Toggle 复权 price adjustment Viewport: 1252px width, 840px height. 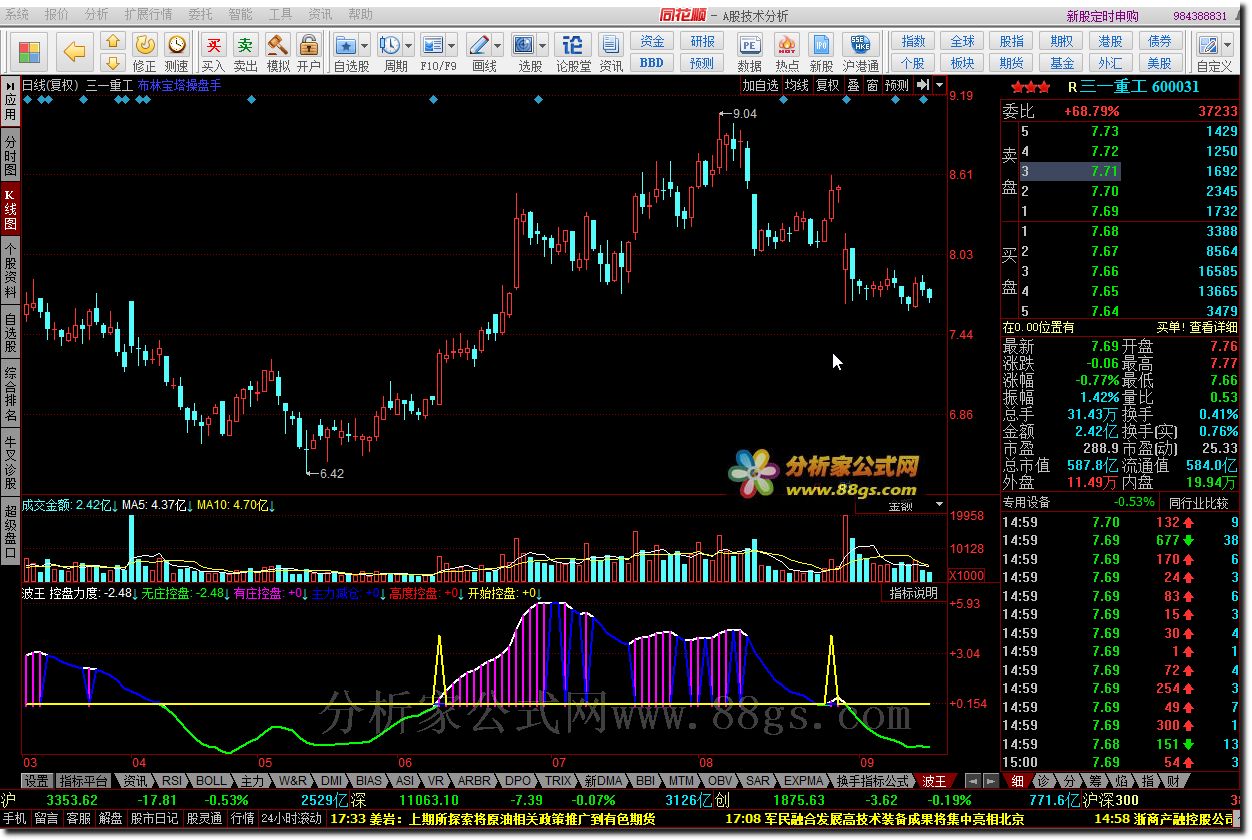827,85
